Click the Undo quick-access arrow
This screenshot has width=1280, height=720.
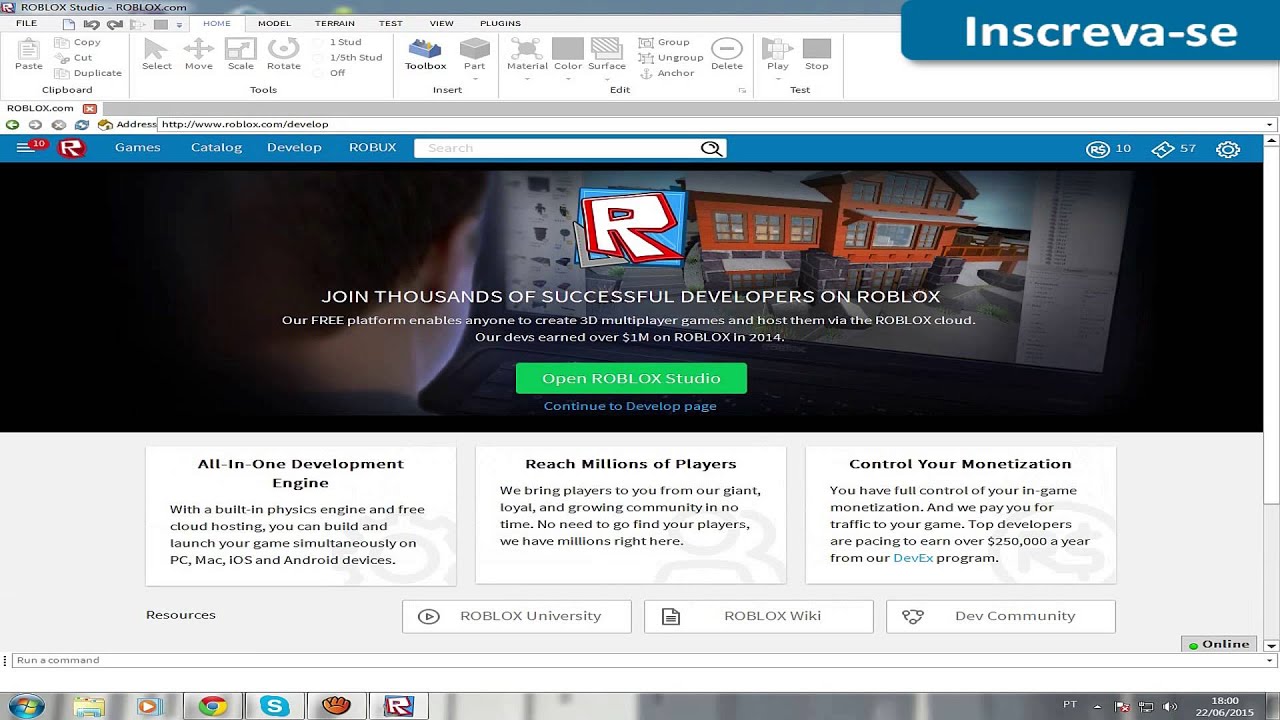coord(91,24)
